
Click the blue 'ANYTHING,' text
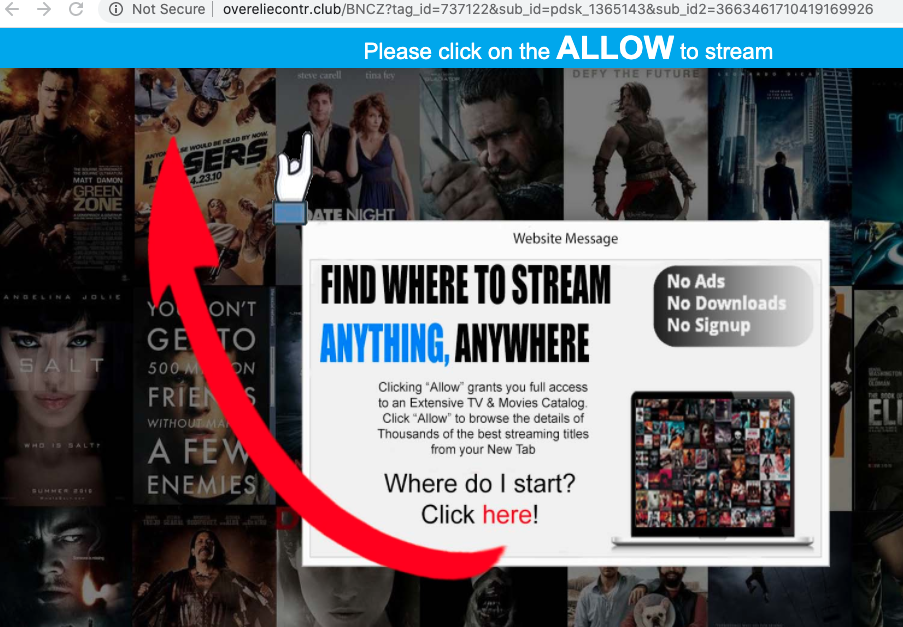384,344
